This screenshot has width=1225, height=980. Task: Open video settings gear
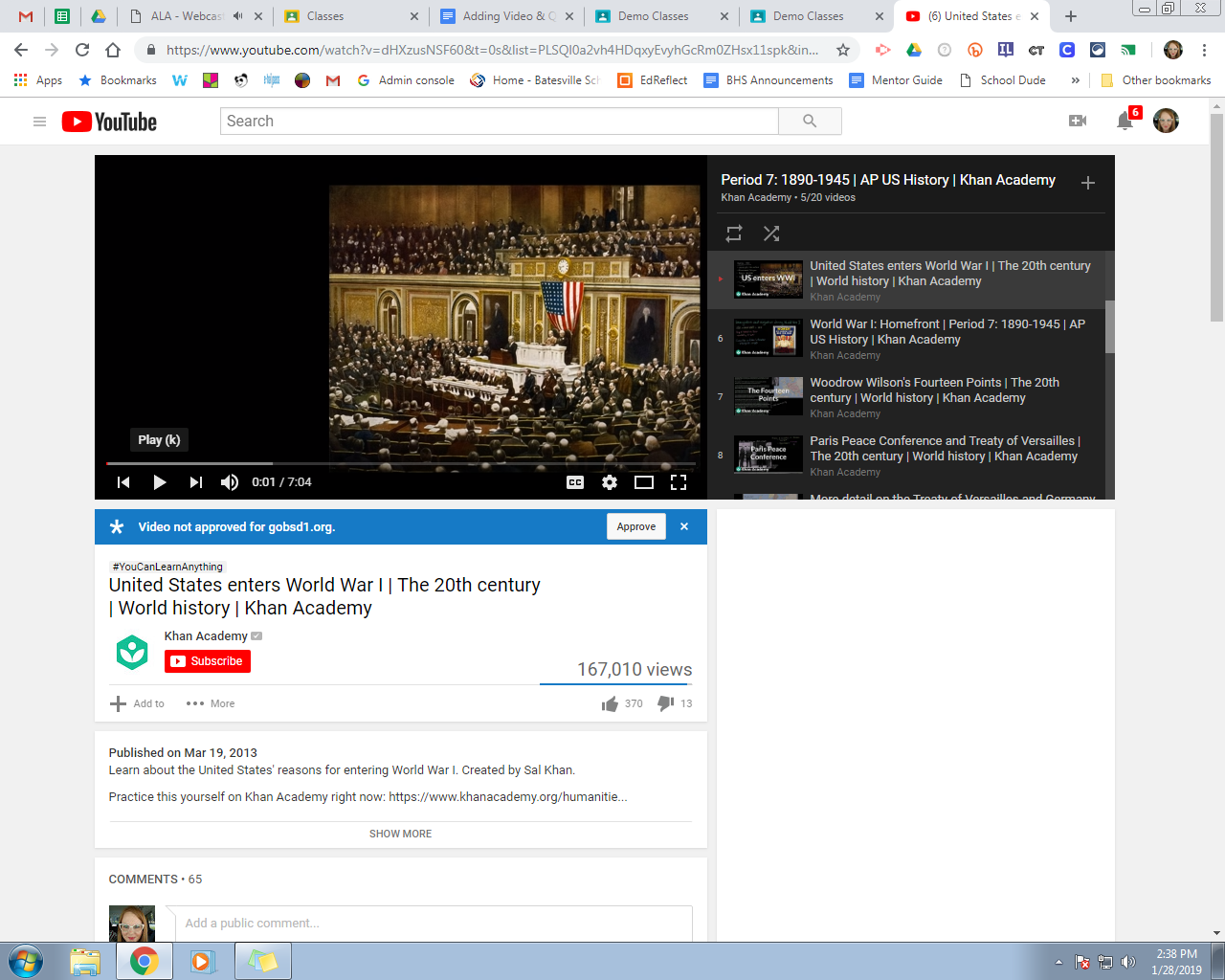[610, 482]
